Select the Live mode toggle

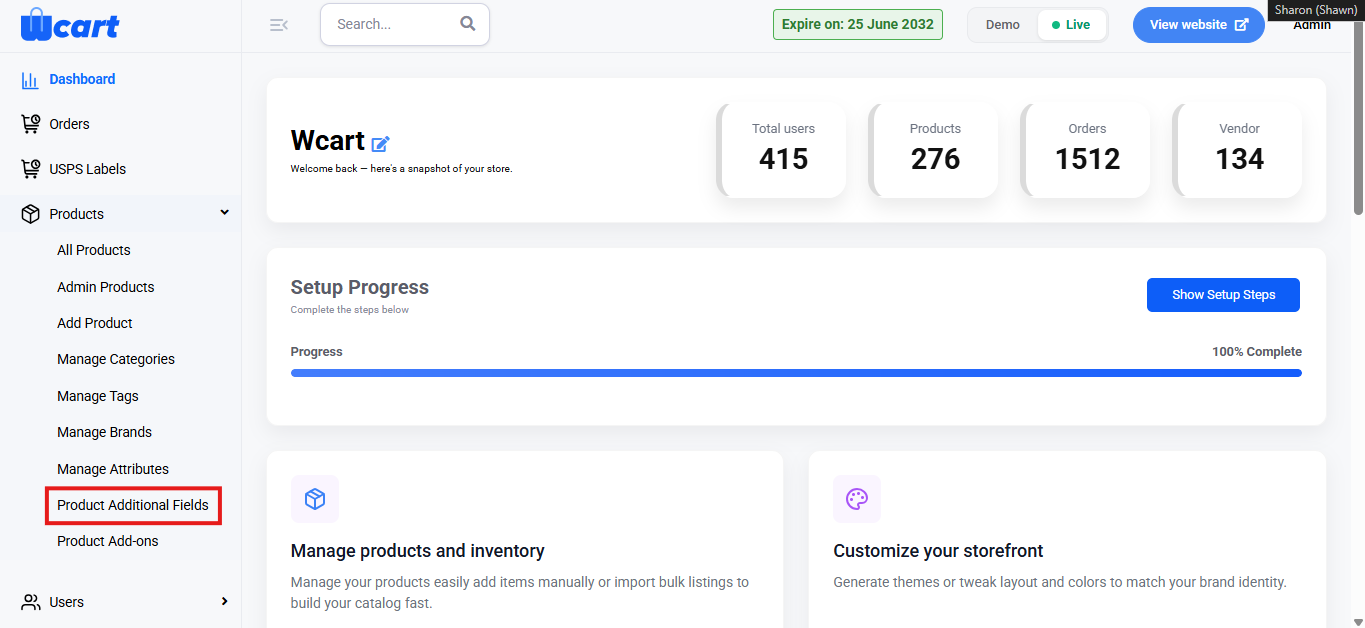1071,25
